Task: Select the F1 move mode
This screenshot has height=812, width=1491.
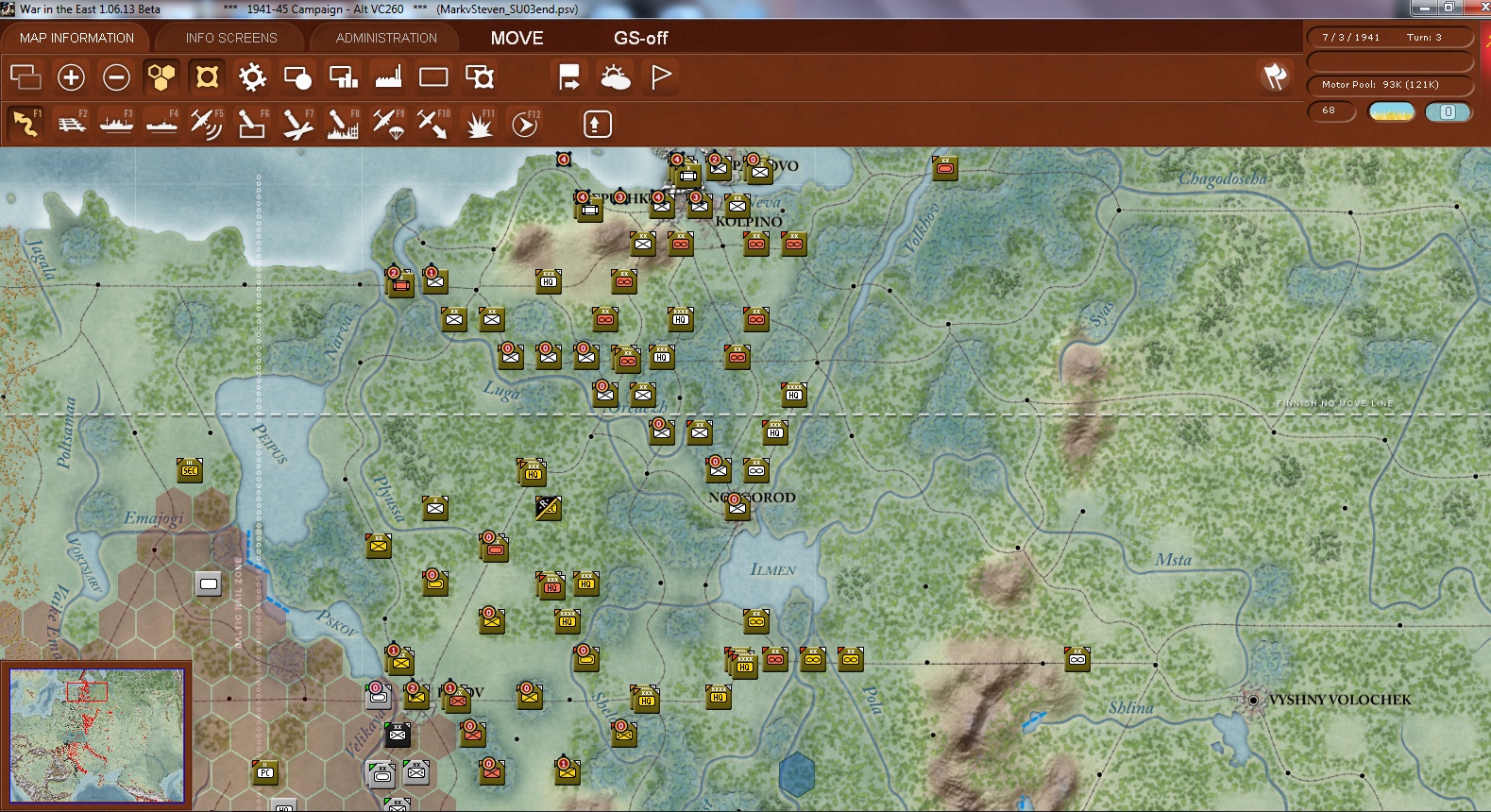Action: click(25, 124)
